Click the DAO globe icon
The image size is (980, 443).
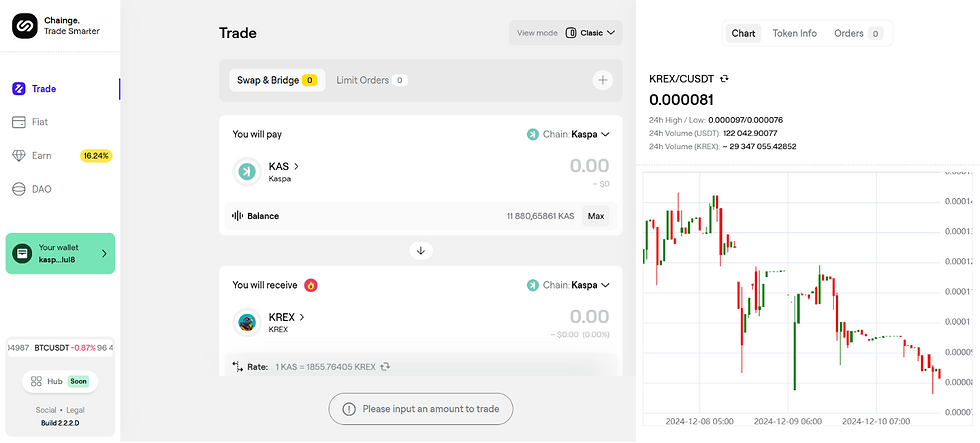point(19,189)
